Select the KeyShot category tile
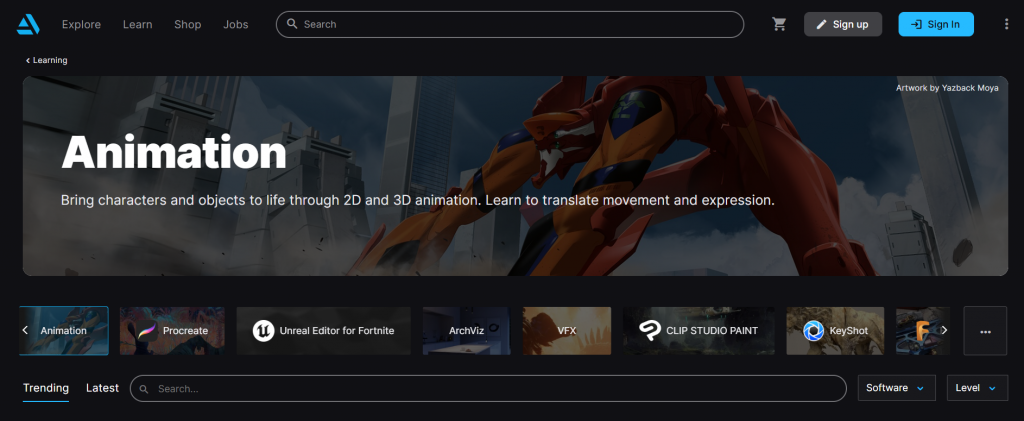This screenshot has height=421, width=1024. point(835,331)
